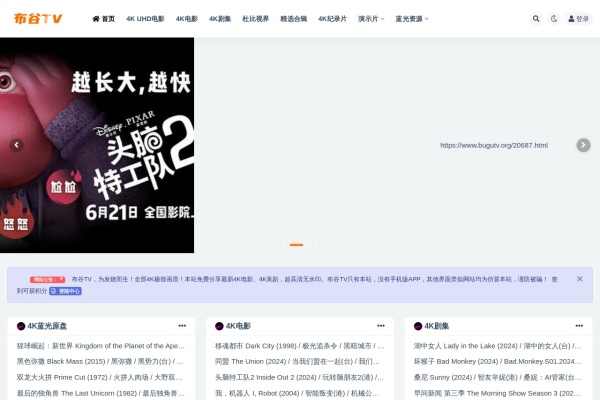Click the bugutv.org/20687.html slide link text
This screenshot has width=600, height=400.
pos(494,145)
